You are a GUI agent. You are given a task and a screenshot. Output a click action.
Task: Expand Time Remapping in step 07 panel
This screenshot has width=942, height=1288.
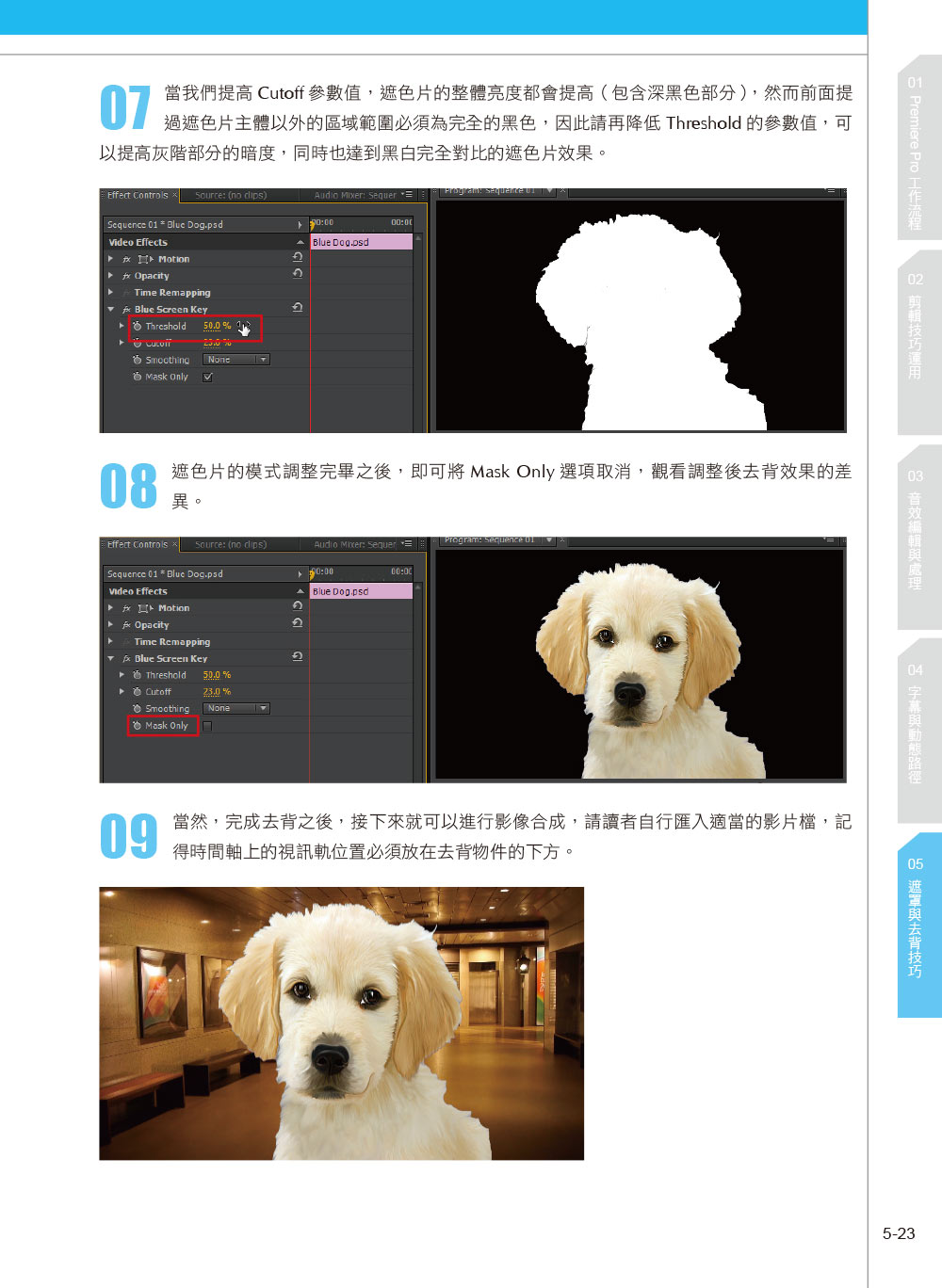pyautogui.click(x=111, y=293)
